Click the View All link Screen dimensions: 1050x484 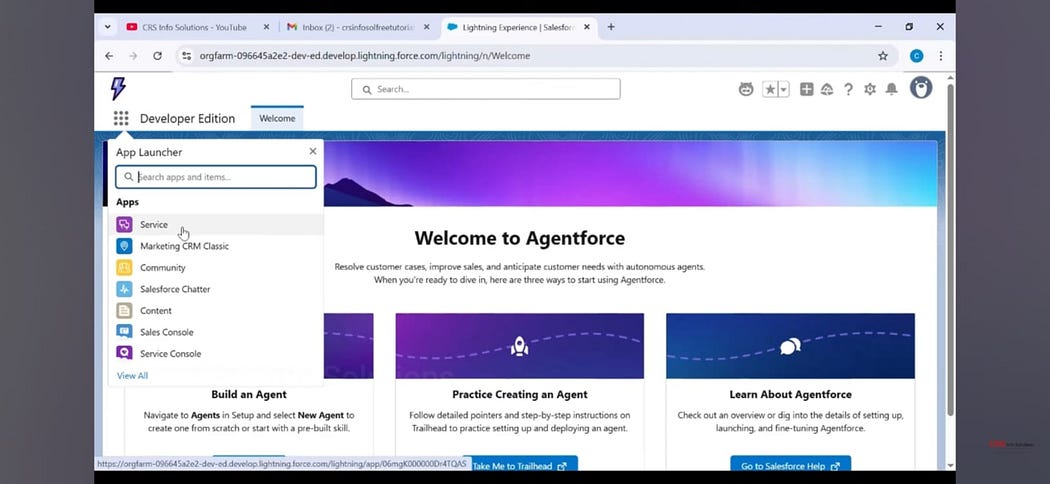133,376
